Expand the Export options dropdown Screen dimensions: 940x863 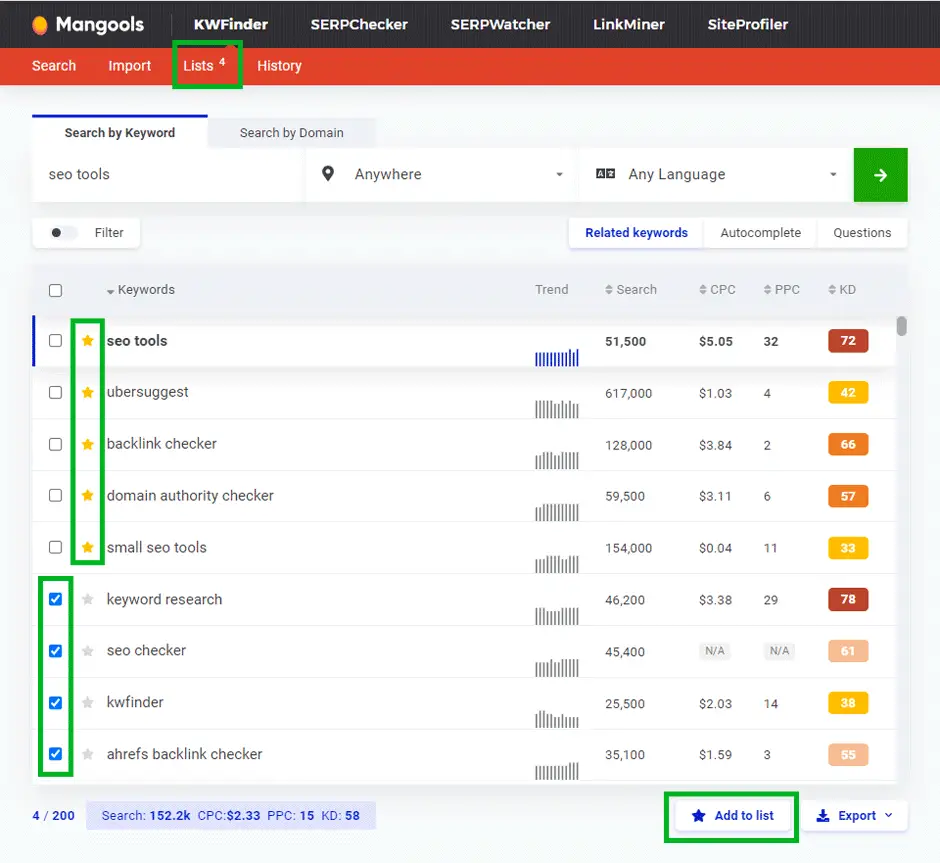coord(888,815)
